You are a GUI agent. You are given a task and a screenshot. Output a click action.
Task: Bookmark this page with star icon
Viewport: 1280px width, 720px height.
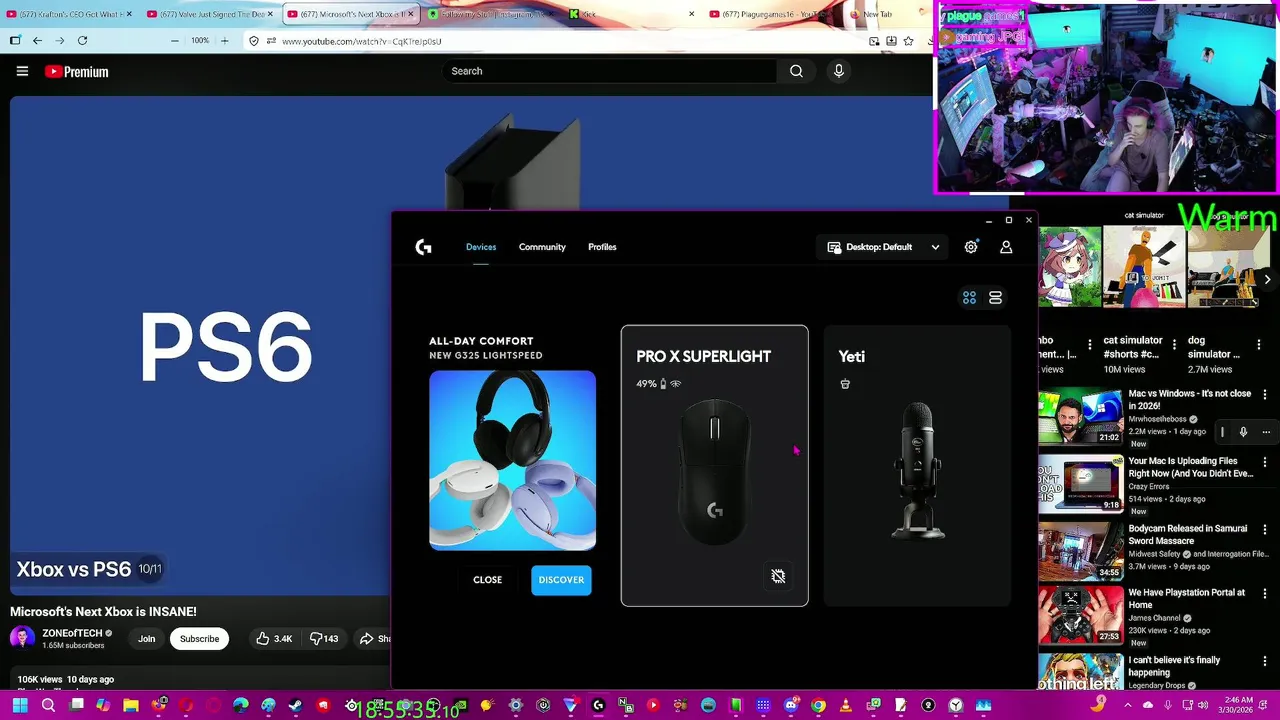click(x=908, y=41)
